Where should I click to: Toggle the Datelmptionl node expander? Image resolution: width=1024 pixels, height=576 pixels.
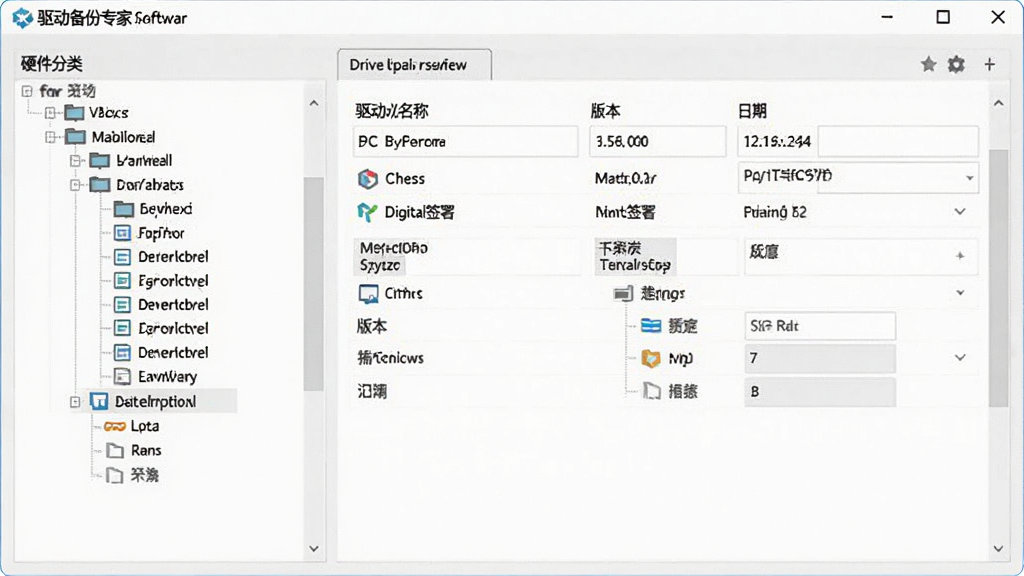[x=75, y=402]
